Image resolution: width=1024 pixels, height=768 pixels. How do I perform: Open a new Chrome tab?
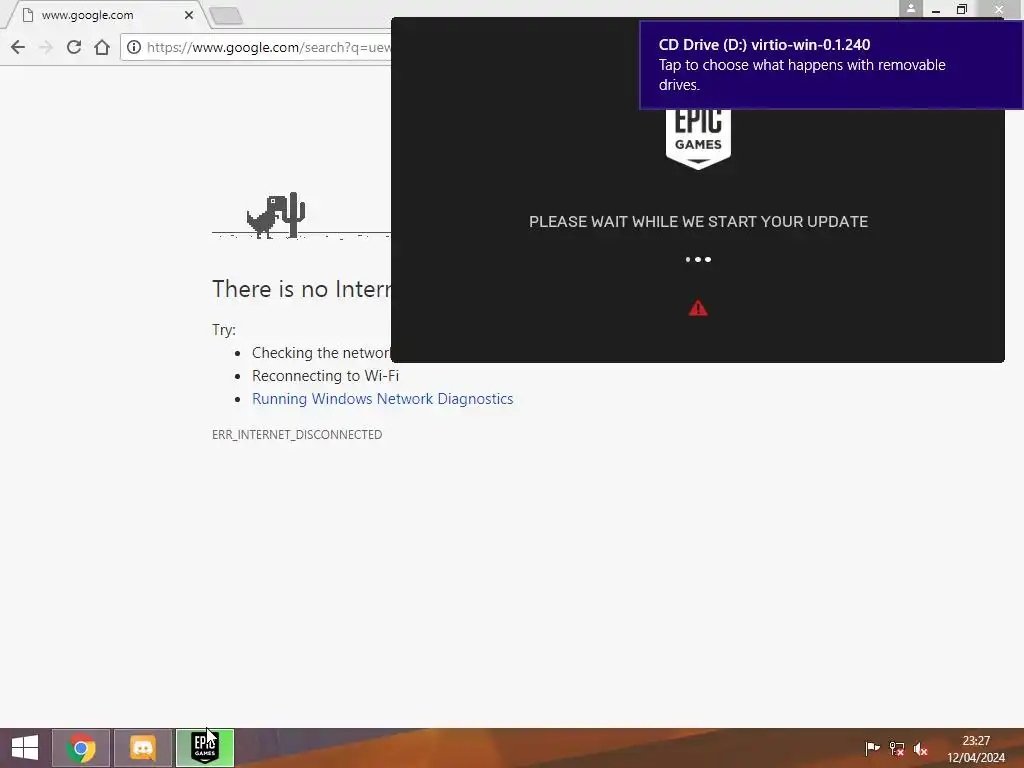click(226, 16)
